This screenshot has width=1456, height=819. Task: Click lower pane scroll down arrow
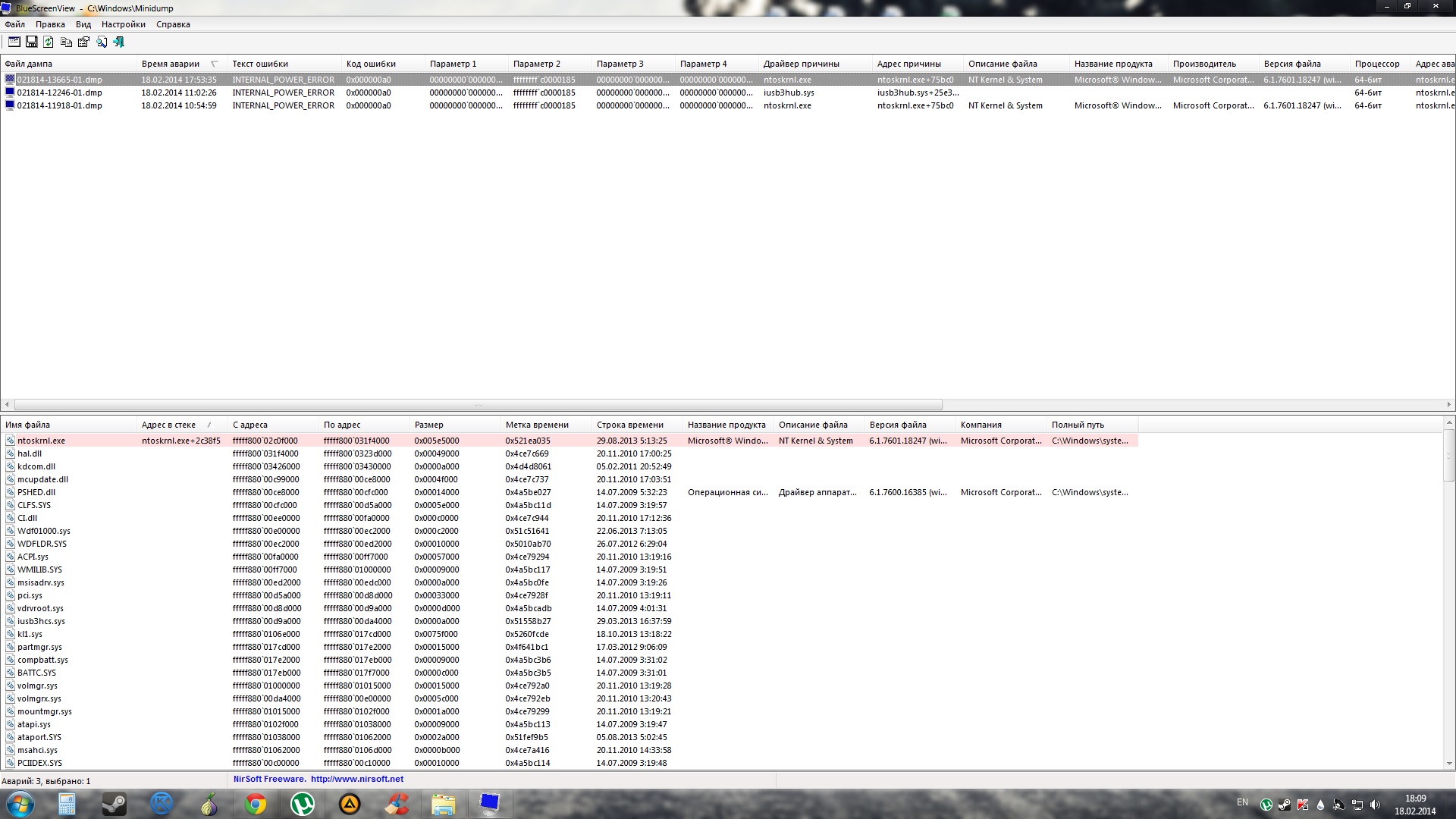click(x=1449, y=764)
